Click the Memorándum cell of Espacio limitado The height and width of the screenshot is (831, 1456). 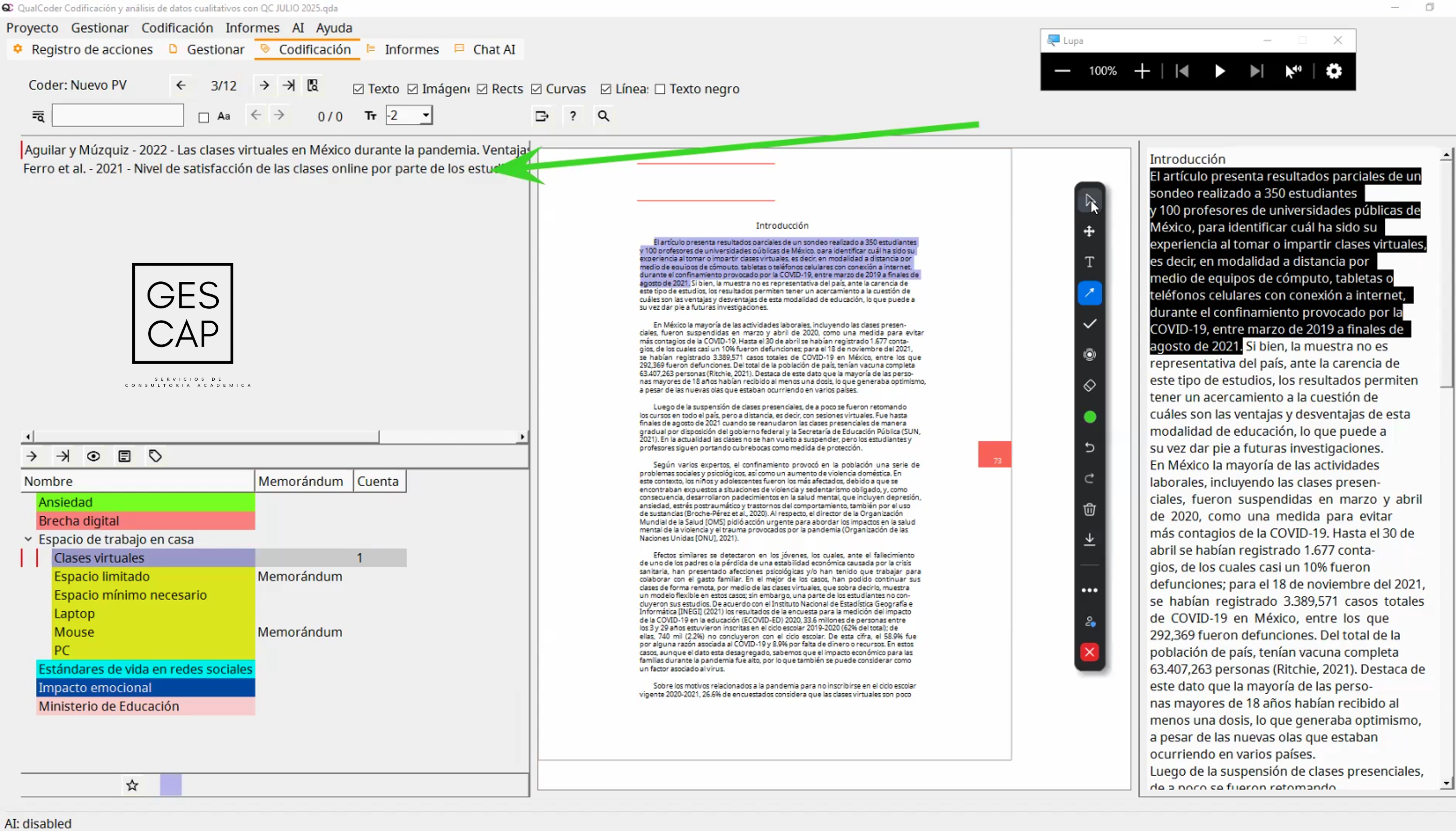coord(304,576)
